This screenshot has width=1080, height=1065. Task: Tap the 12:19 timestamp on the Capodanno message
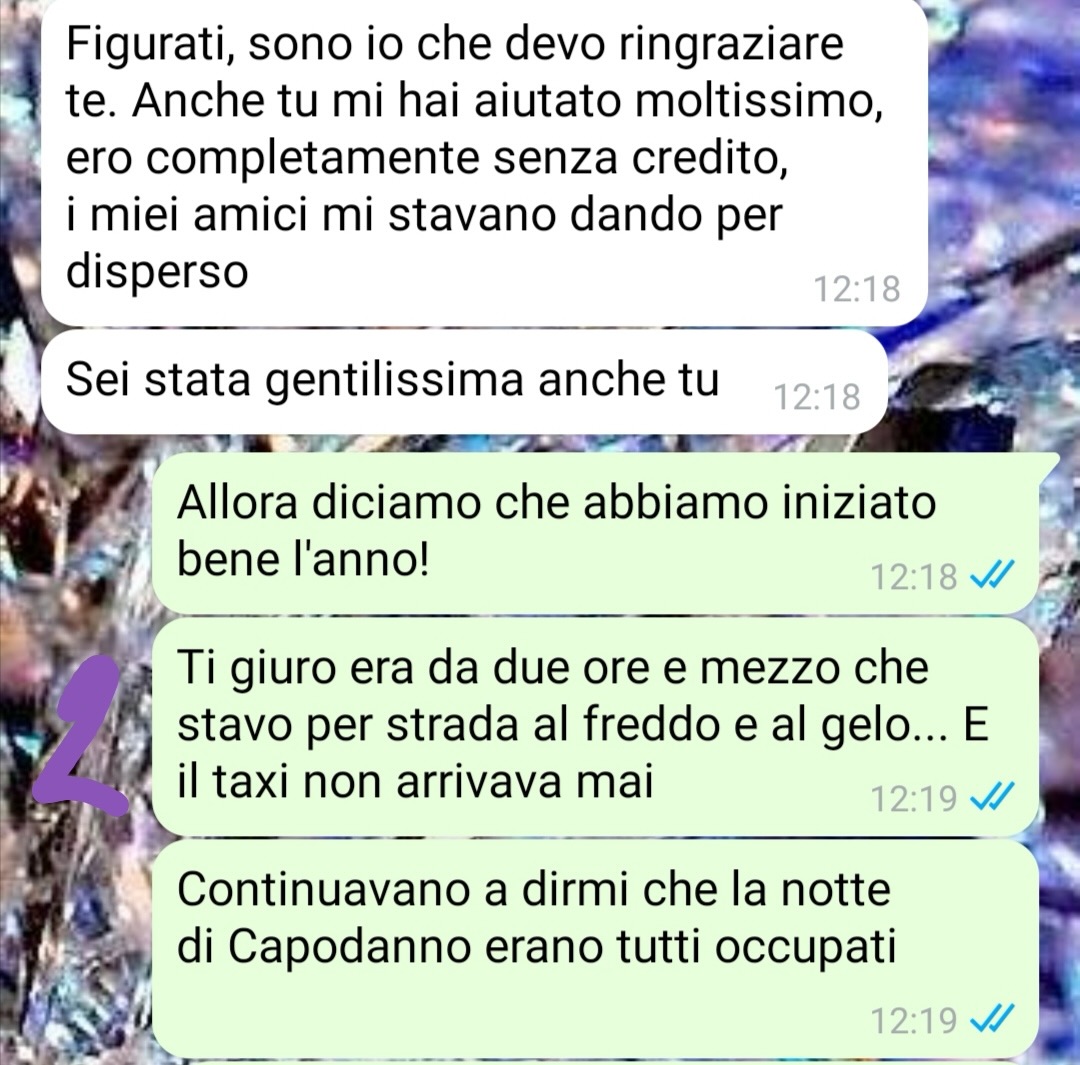tap(914, 1020)
